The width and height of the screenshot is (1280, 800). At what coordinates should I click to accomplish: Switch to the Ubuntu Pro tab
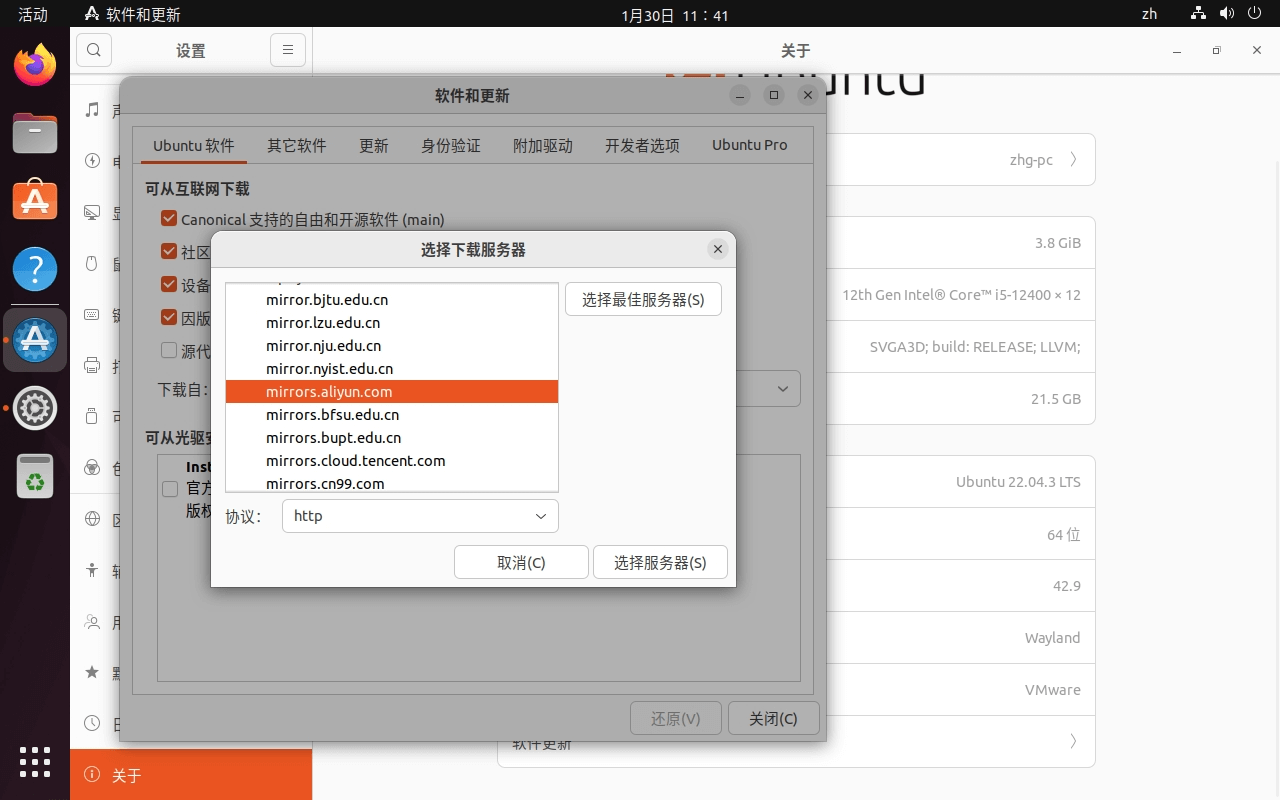coord(749,145)
